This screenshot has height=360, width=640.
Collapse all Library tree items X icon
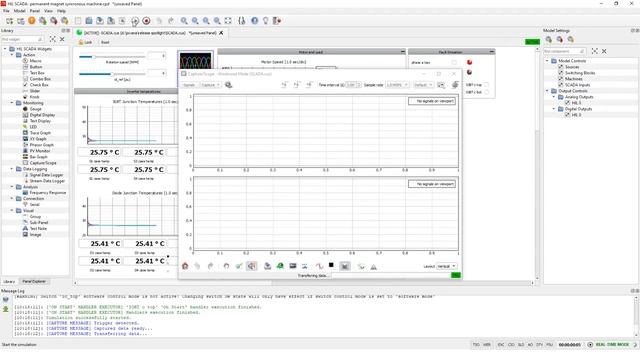pyautogui.click(x=62, y=39)
